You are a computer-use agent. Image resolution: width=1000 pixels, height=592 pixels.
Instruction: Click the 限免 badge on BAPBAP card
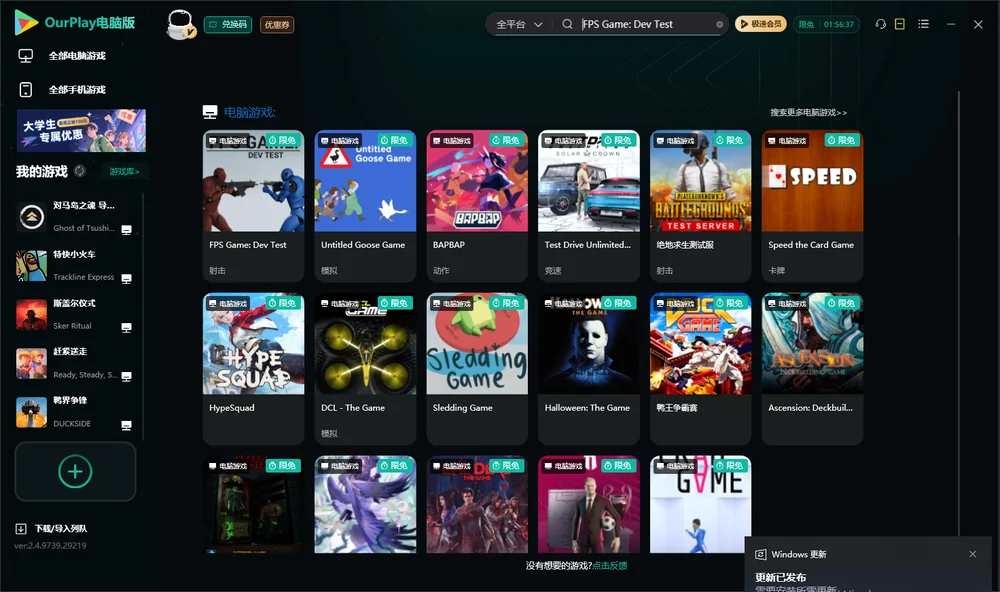pyautogui.click(x=506, y=140)
